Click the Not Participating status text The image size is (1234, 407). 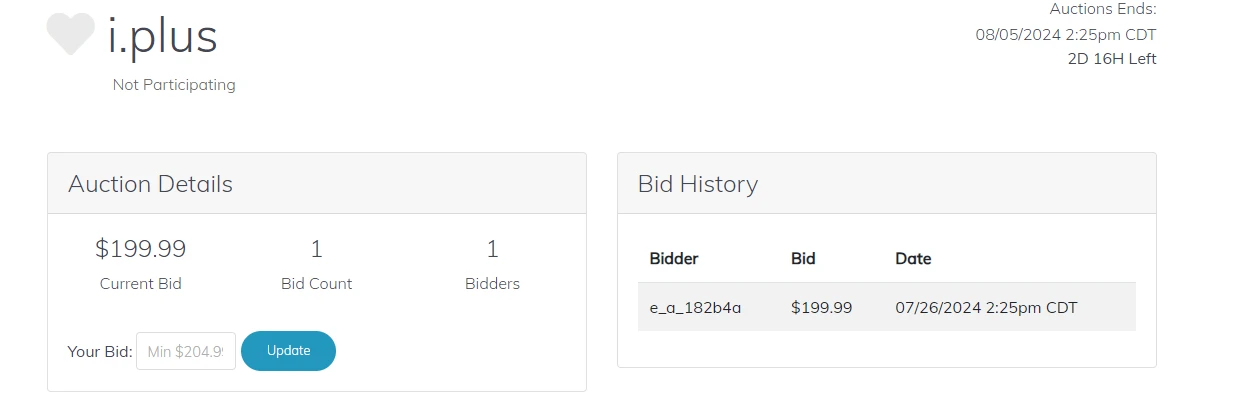click(174, 85)
